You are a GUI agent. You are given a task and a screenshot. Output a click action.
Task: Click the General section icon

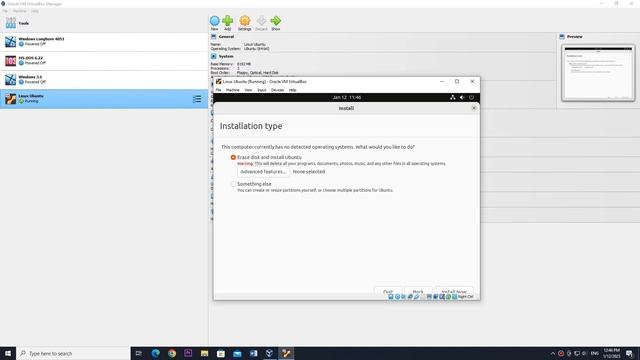tap(213, 37)
